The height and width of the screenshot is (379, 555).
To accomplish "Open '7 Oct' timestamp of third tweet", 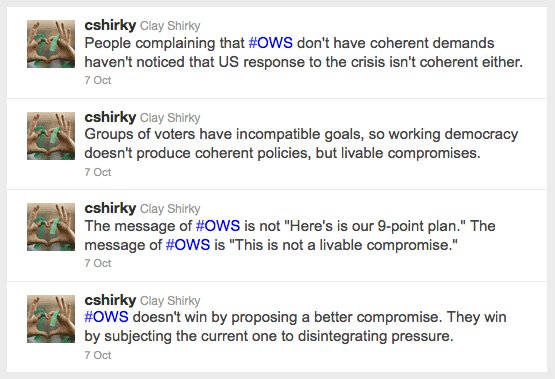I will tap(98, 263).
